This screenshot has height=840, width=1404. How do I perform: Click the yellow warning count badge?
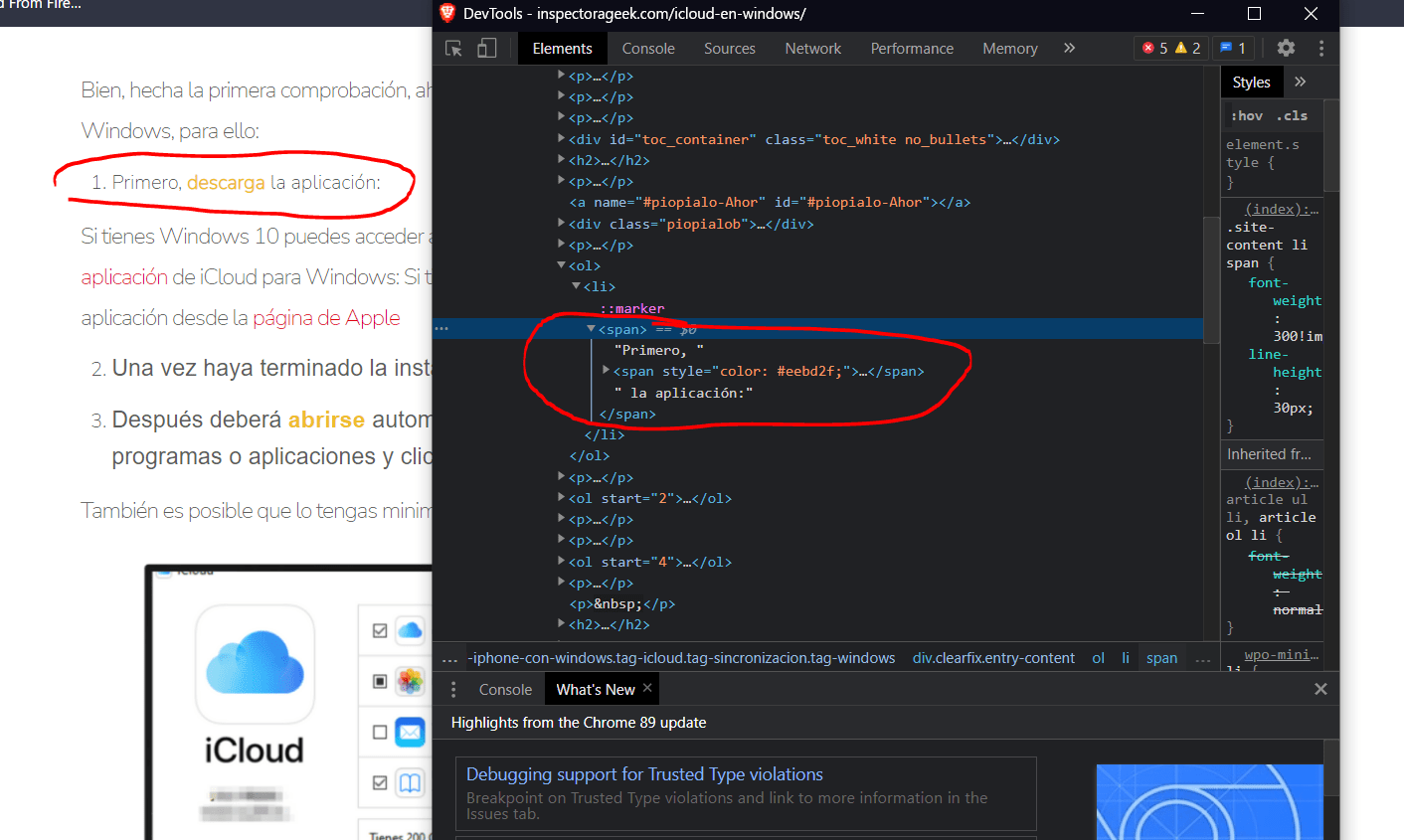1187,48
